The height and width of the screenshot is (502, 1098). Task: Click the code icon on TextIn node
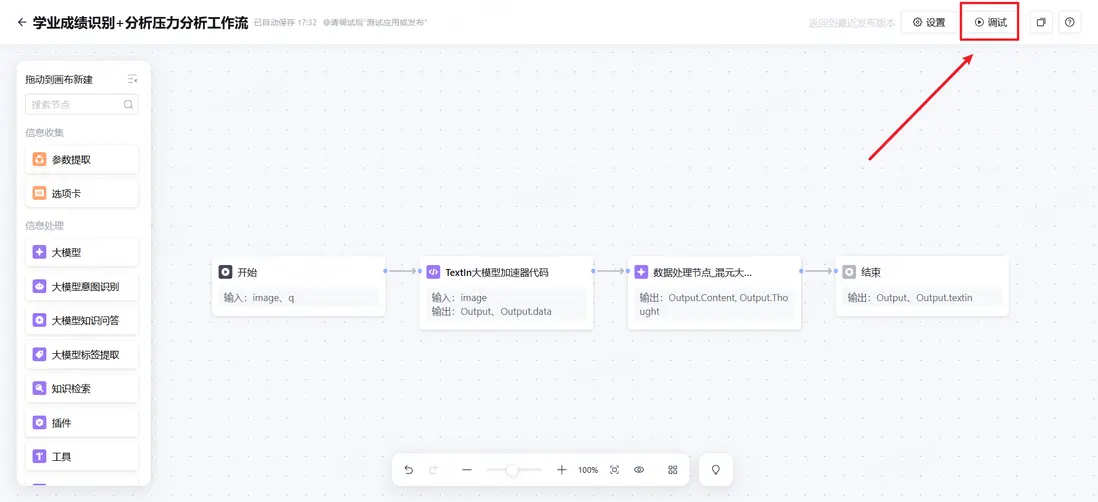pos(433,272)
